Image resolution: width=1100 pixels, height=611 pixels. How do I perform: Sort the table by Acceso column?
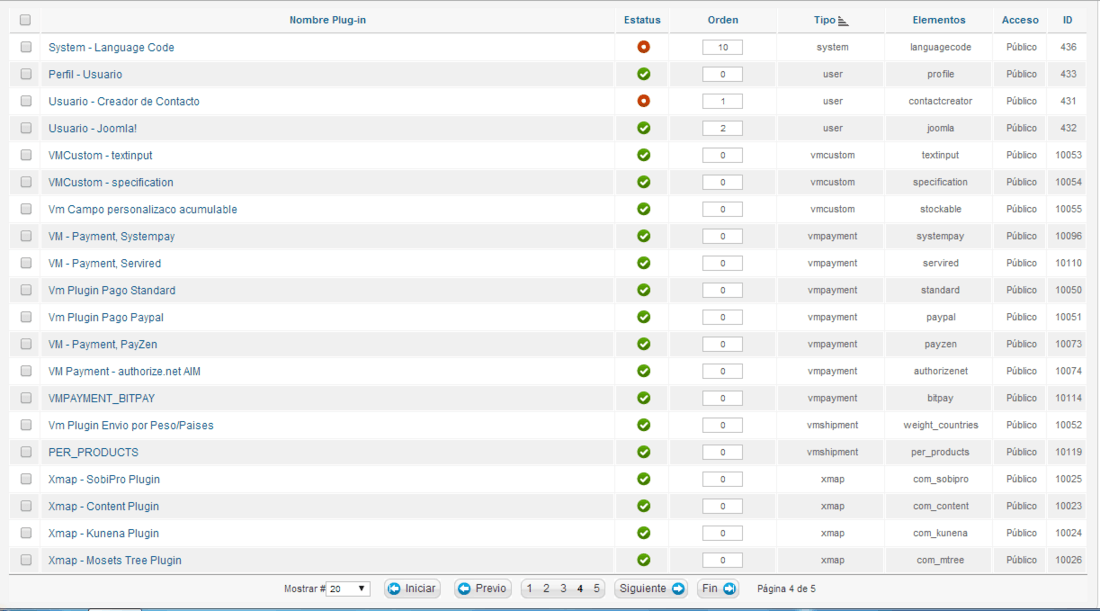click(1020, 20)
